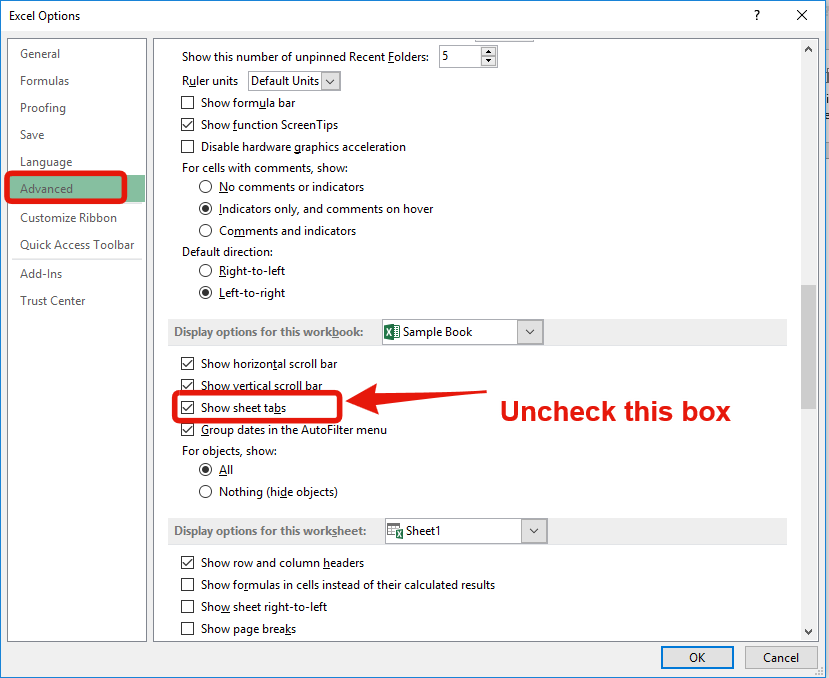The width and height of the screenshot is (829, 678).
Task: Decrease unpinned Recent Folders count
Action: (489, 61)
